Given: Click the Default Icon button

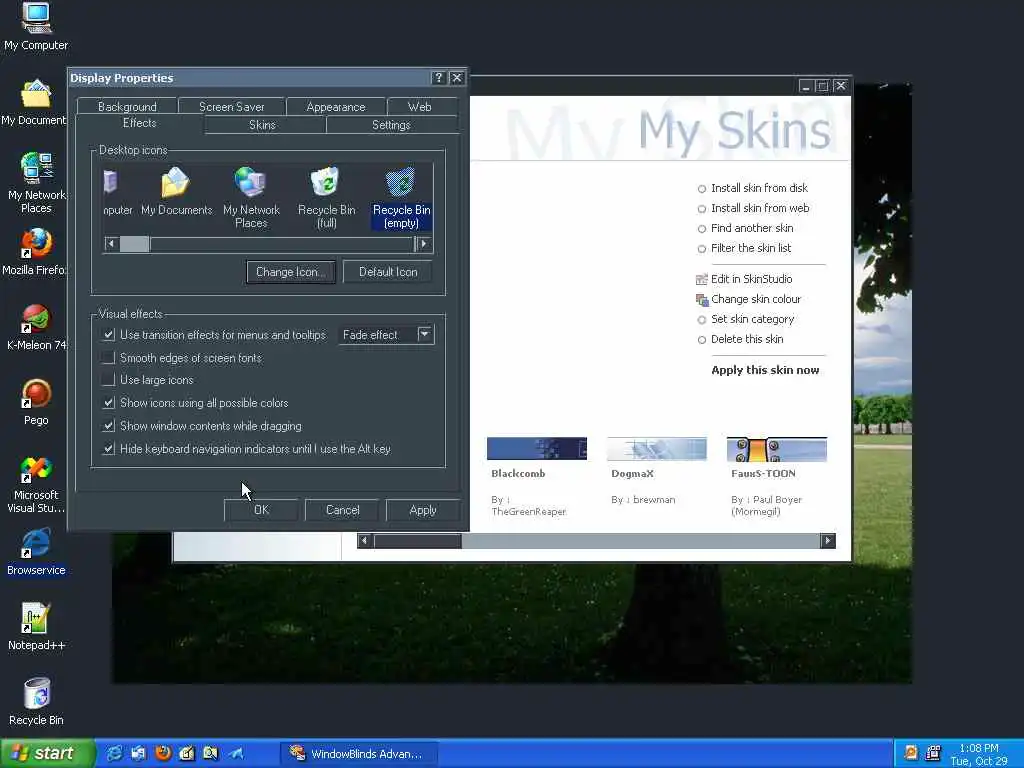Looking at the screenshot, I should coord(388,272).
